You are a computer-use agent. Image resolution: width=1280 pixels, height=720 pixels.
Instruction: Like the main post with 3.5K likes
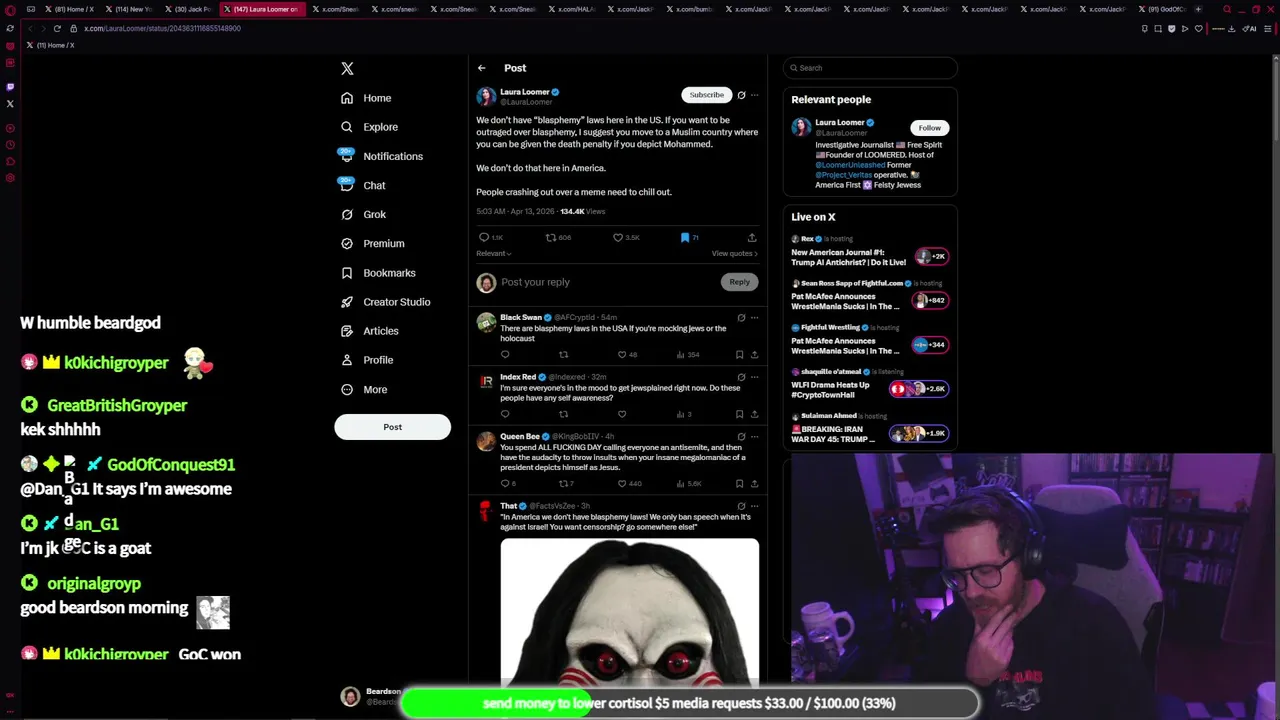click(x=618, y=237)
